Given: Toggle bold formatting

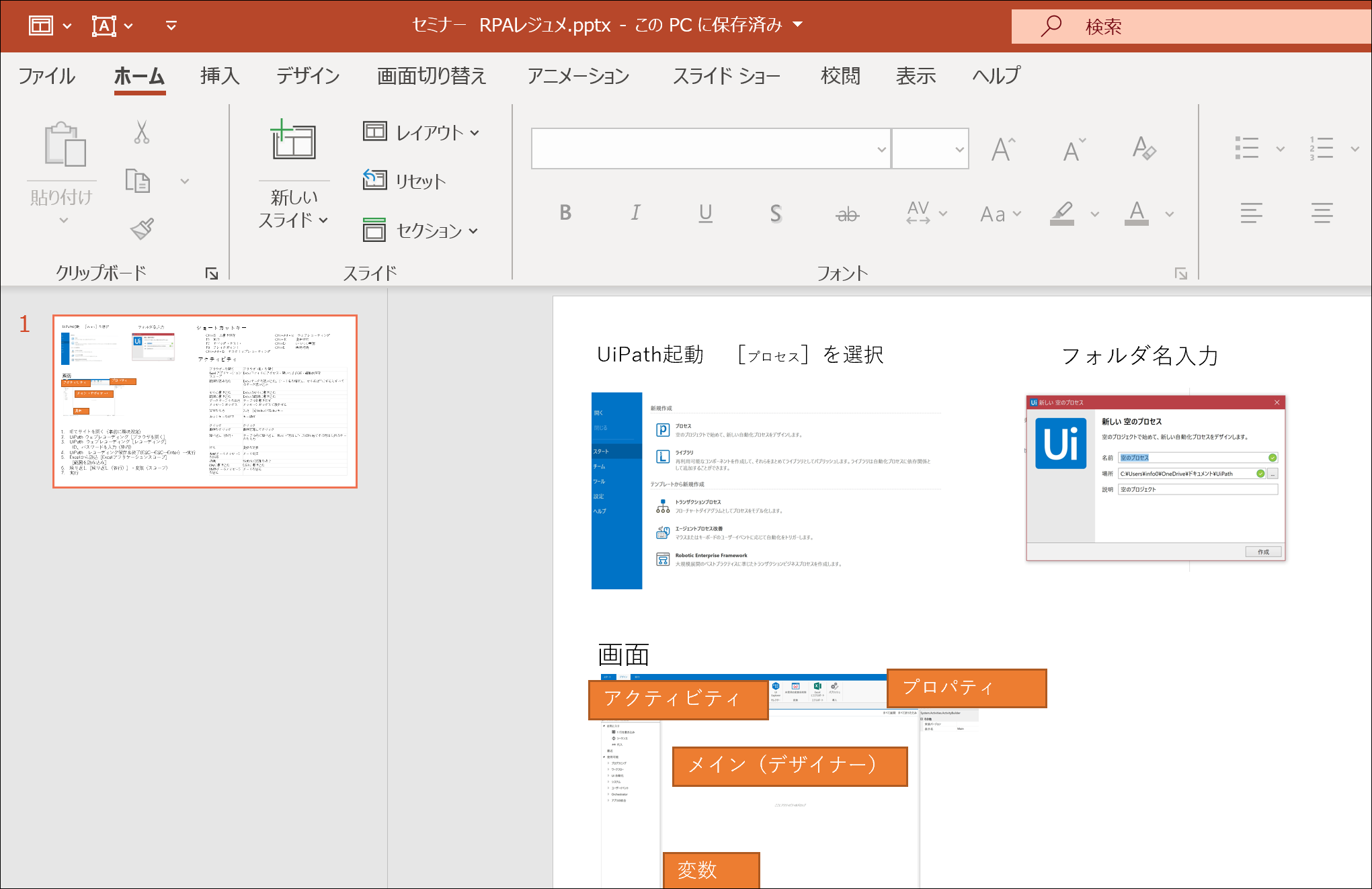Looking at the screenshot, I should (565, 213).
